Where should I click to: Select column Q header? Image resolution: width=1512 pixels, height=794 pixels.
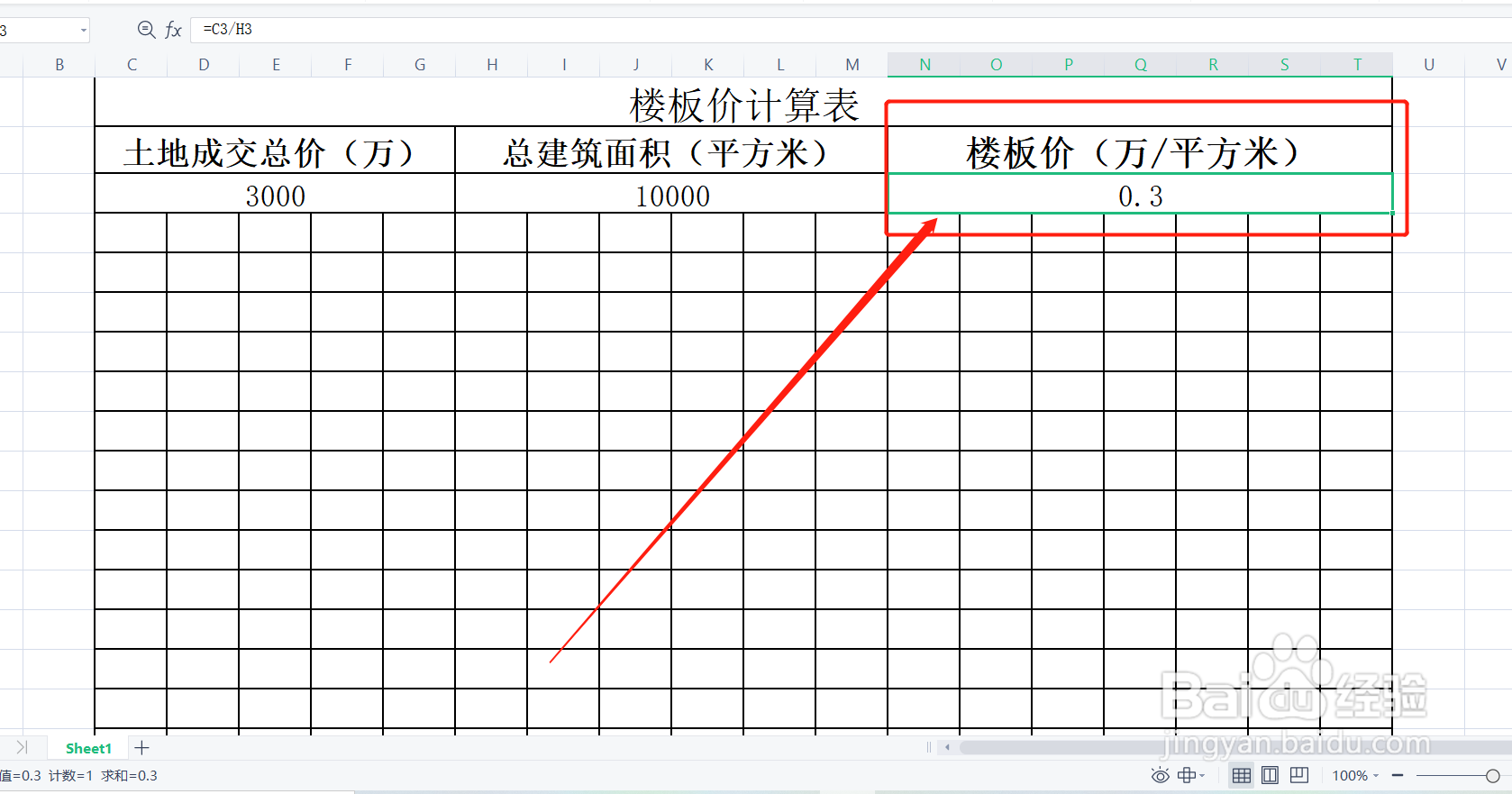[1141, 65]
